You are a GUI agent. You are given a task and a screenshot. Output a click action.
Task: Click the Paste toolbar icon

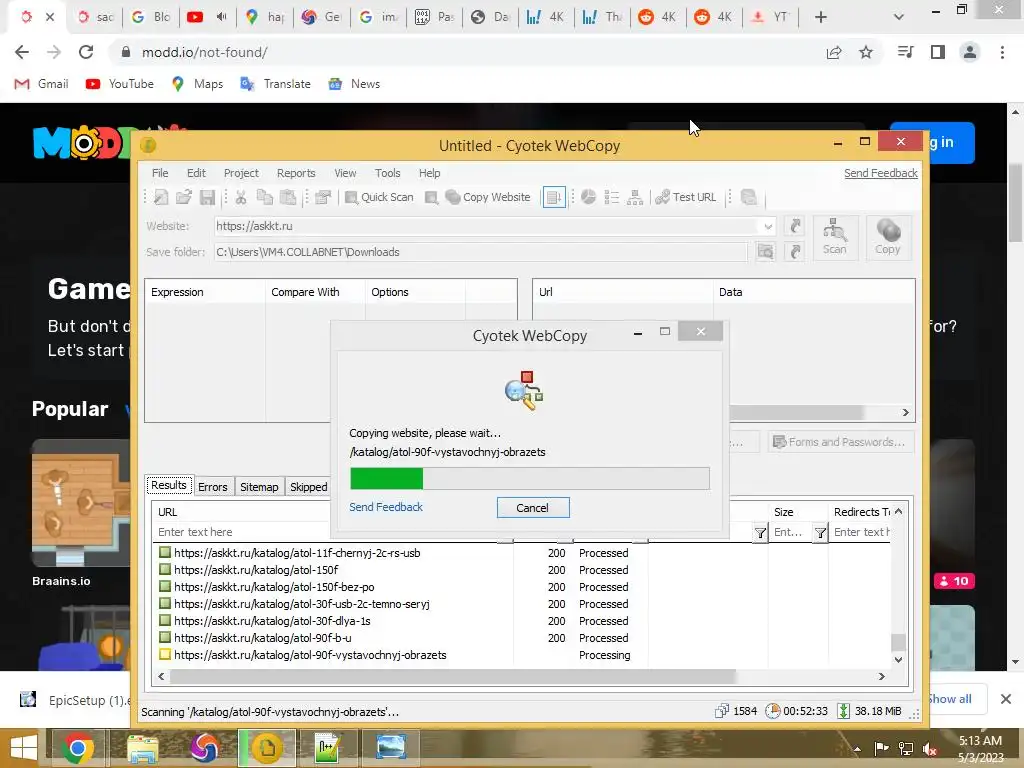(288, 197)
